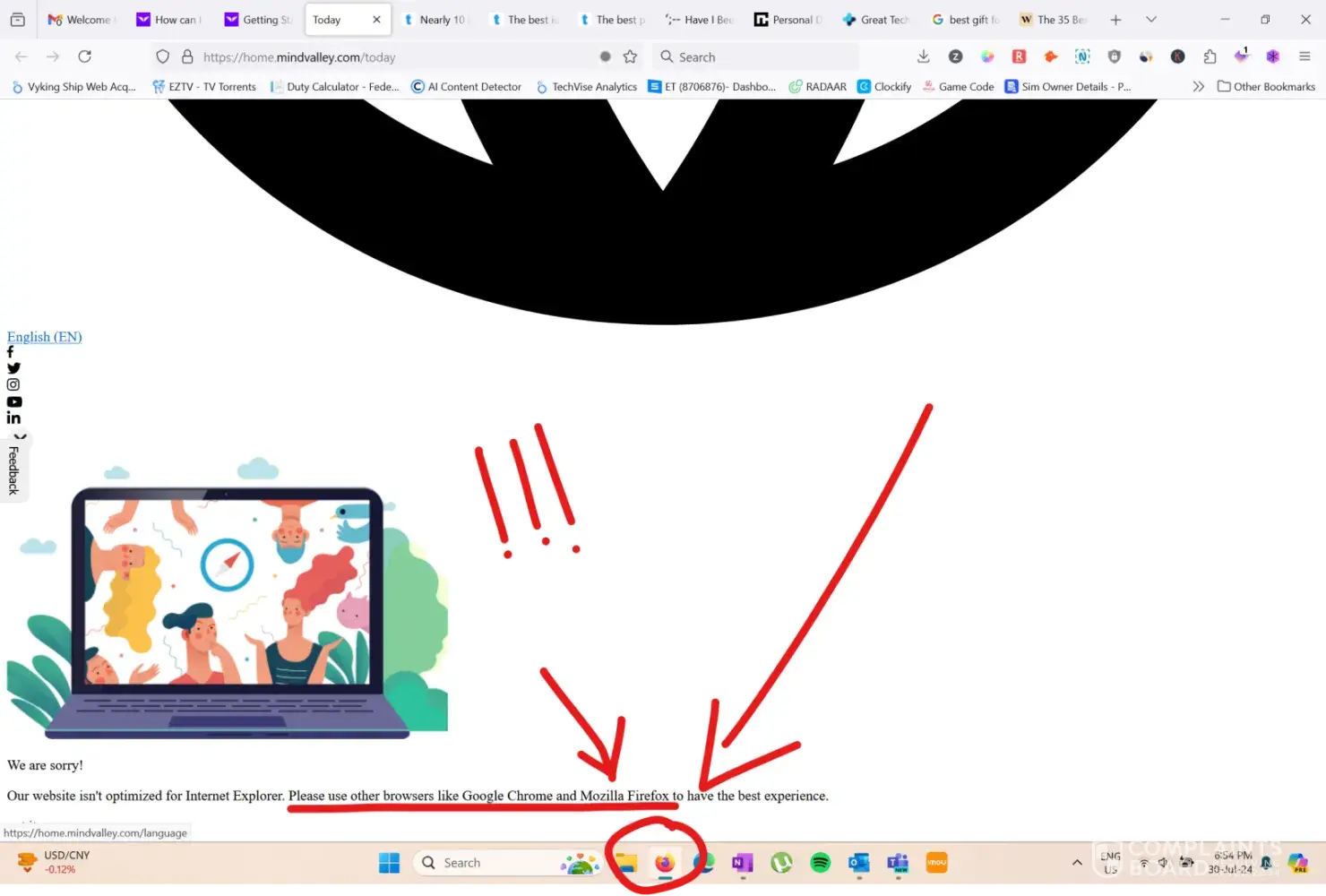Open the Facebook social icon link
The height and width of the screenshot is (896, 1326).
[11, 352]
